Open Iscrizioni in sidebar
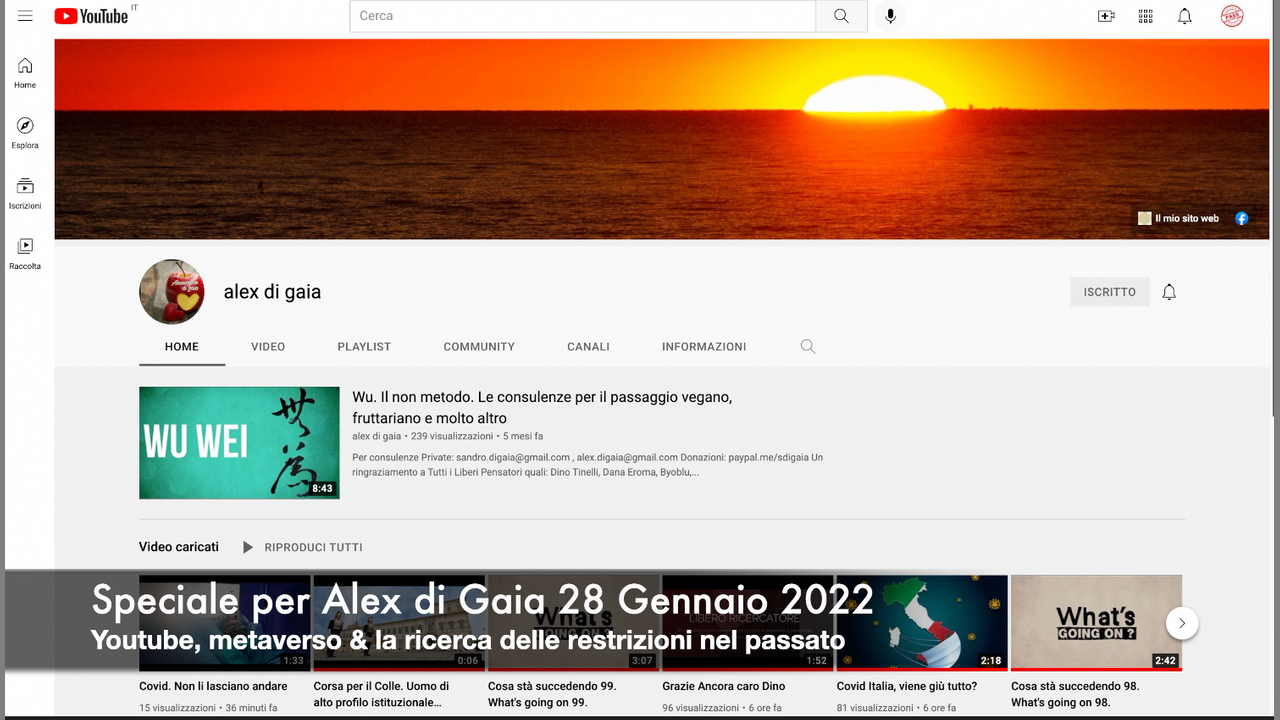The image size is (1280, 720). [25, 192]
